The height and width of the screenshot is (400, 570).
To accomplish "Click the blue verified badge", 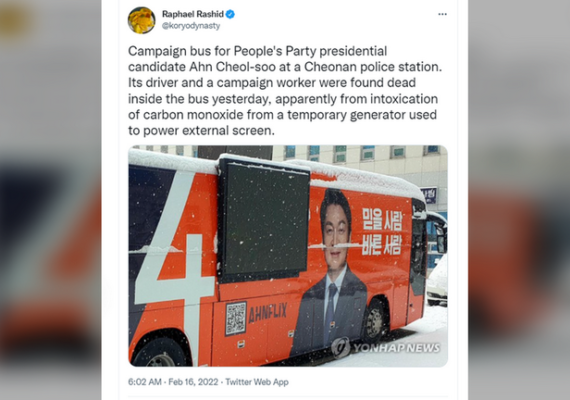I will 230,14.
